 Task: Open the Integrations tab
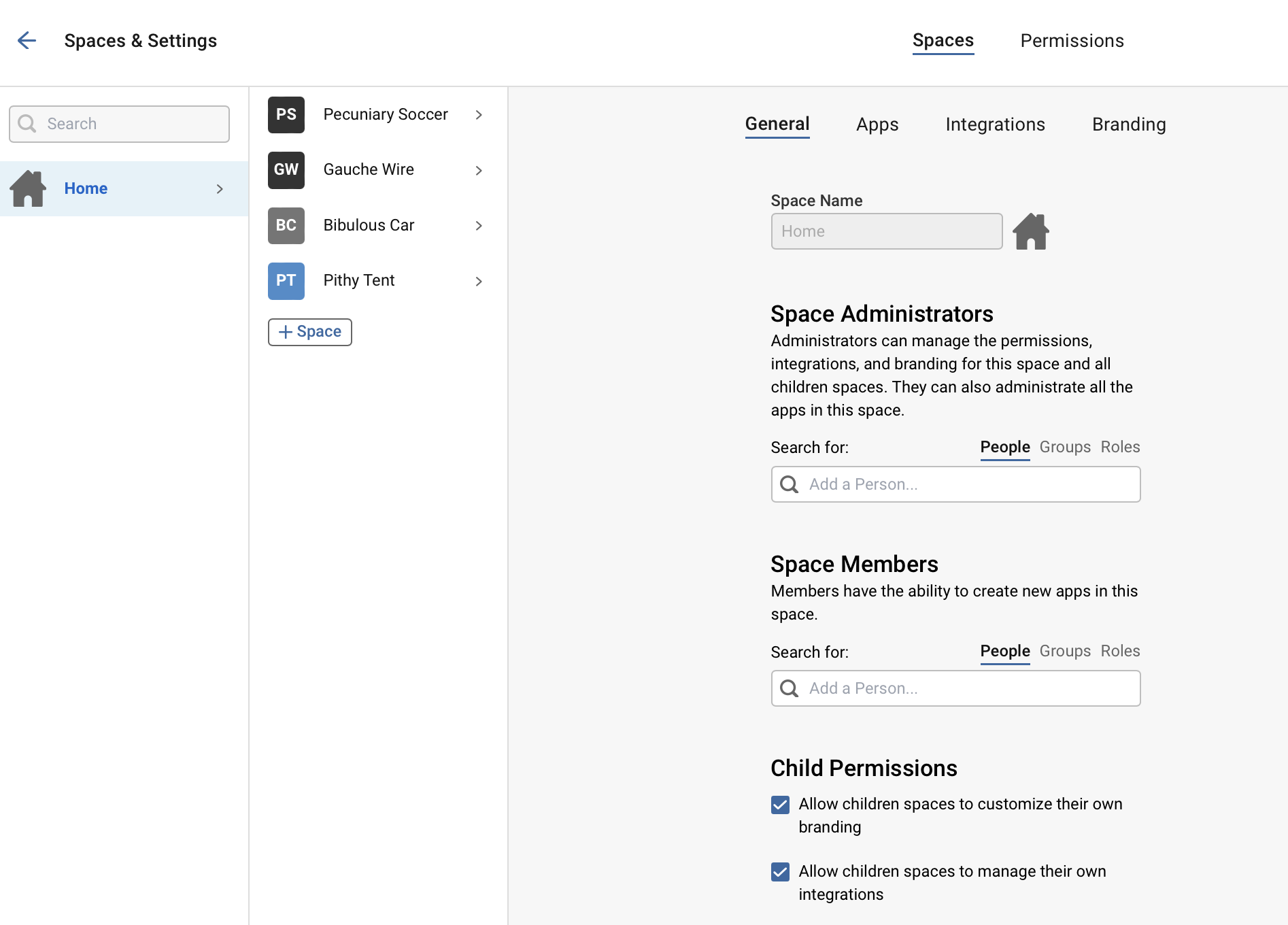[995, 124]
